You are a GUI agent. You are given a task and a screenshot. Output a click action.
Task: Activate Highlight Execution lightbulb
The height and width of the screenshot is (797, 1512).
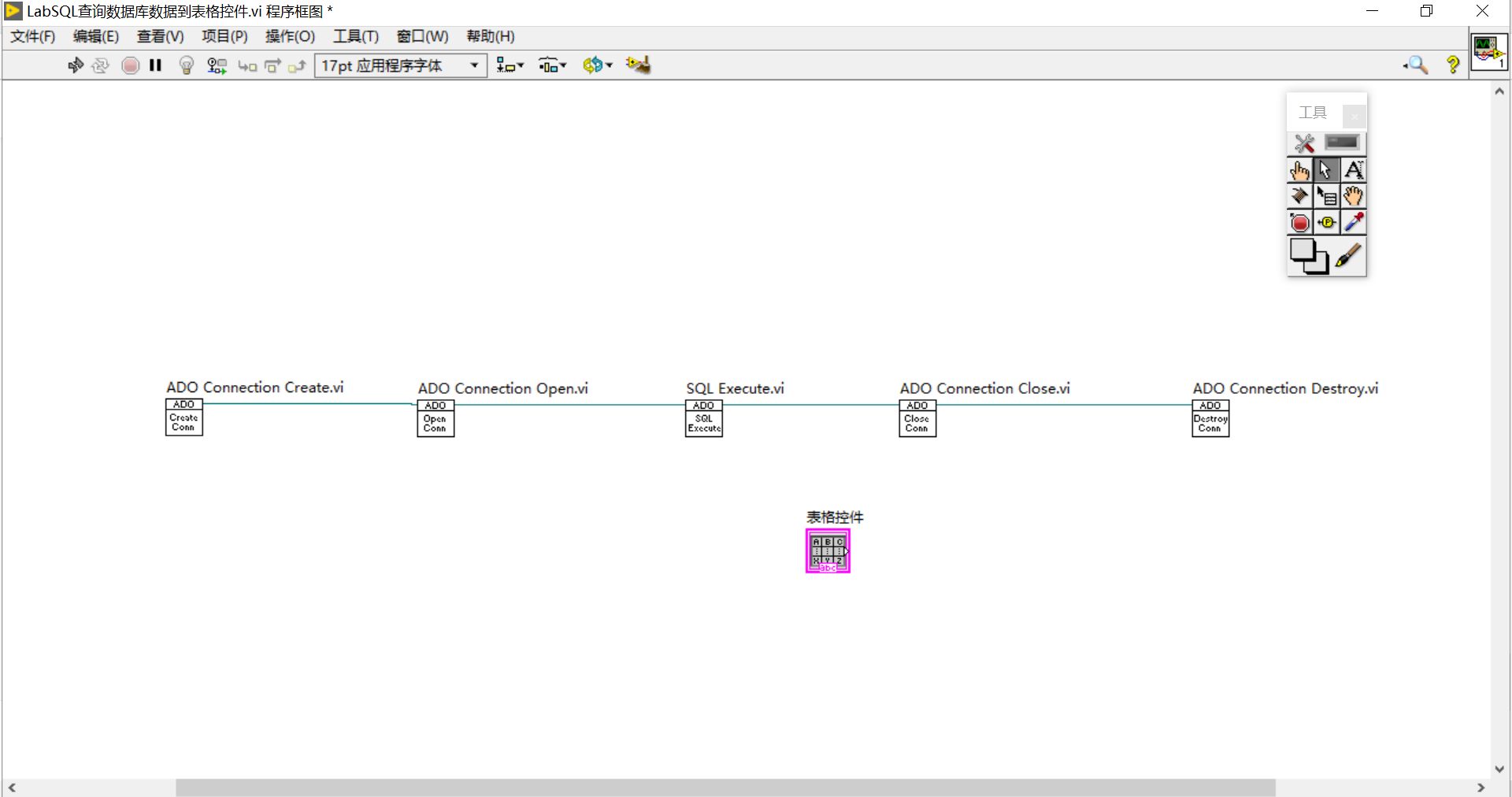(x=187, y=65)
